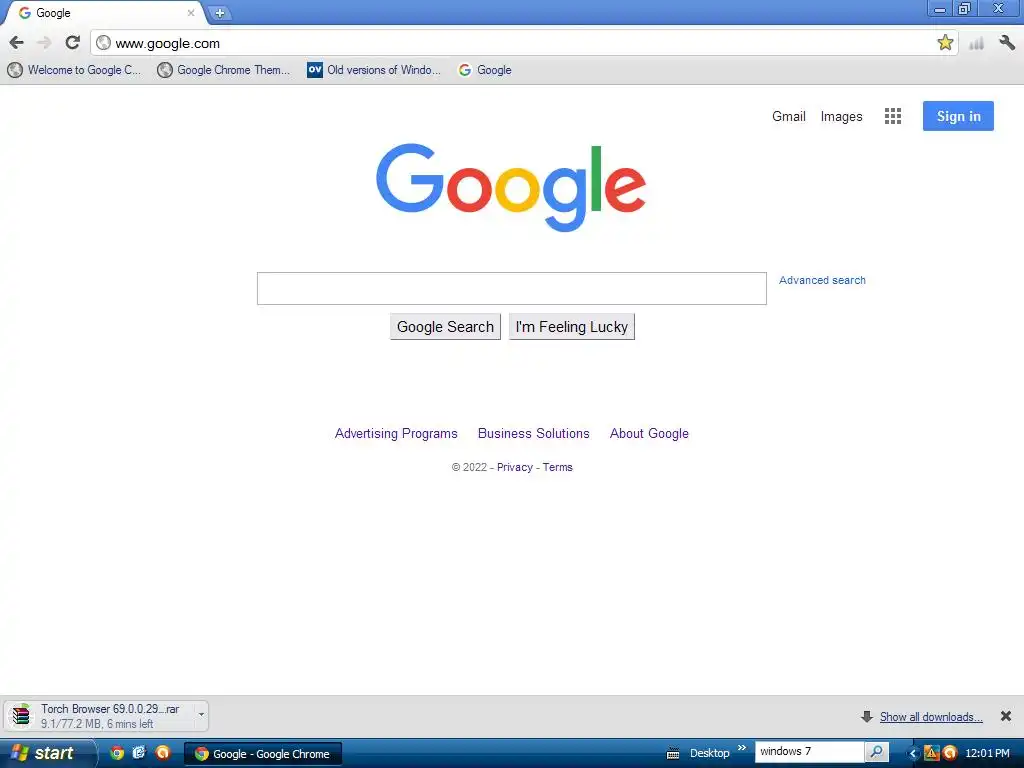Viewport: 1024px width, 768px height.
Task: Click the taskbar magnifier search button
Action: (x=876, y=752)
